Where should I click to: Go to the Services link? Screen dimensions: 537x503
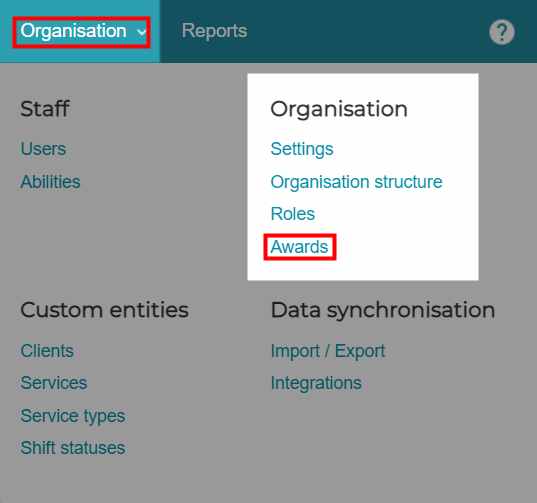pos(54,383)
